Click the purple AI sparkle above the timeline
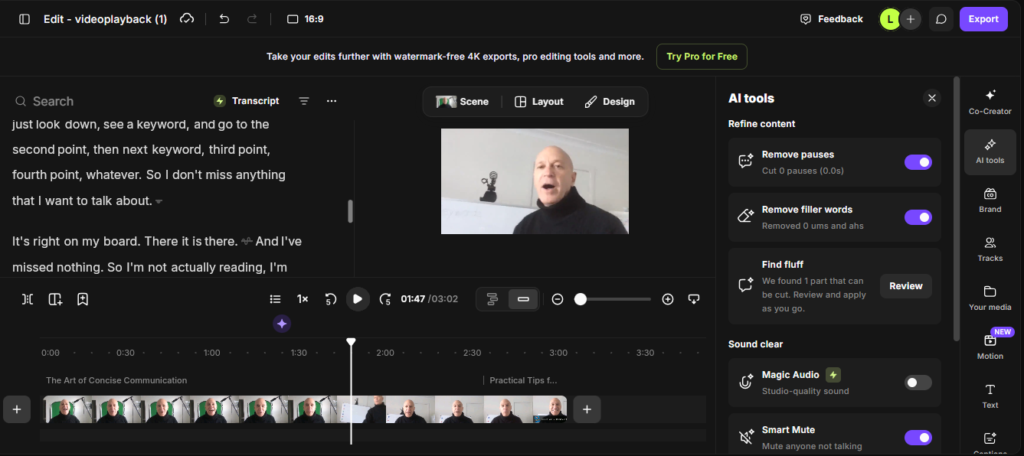 click(281, 323)
